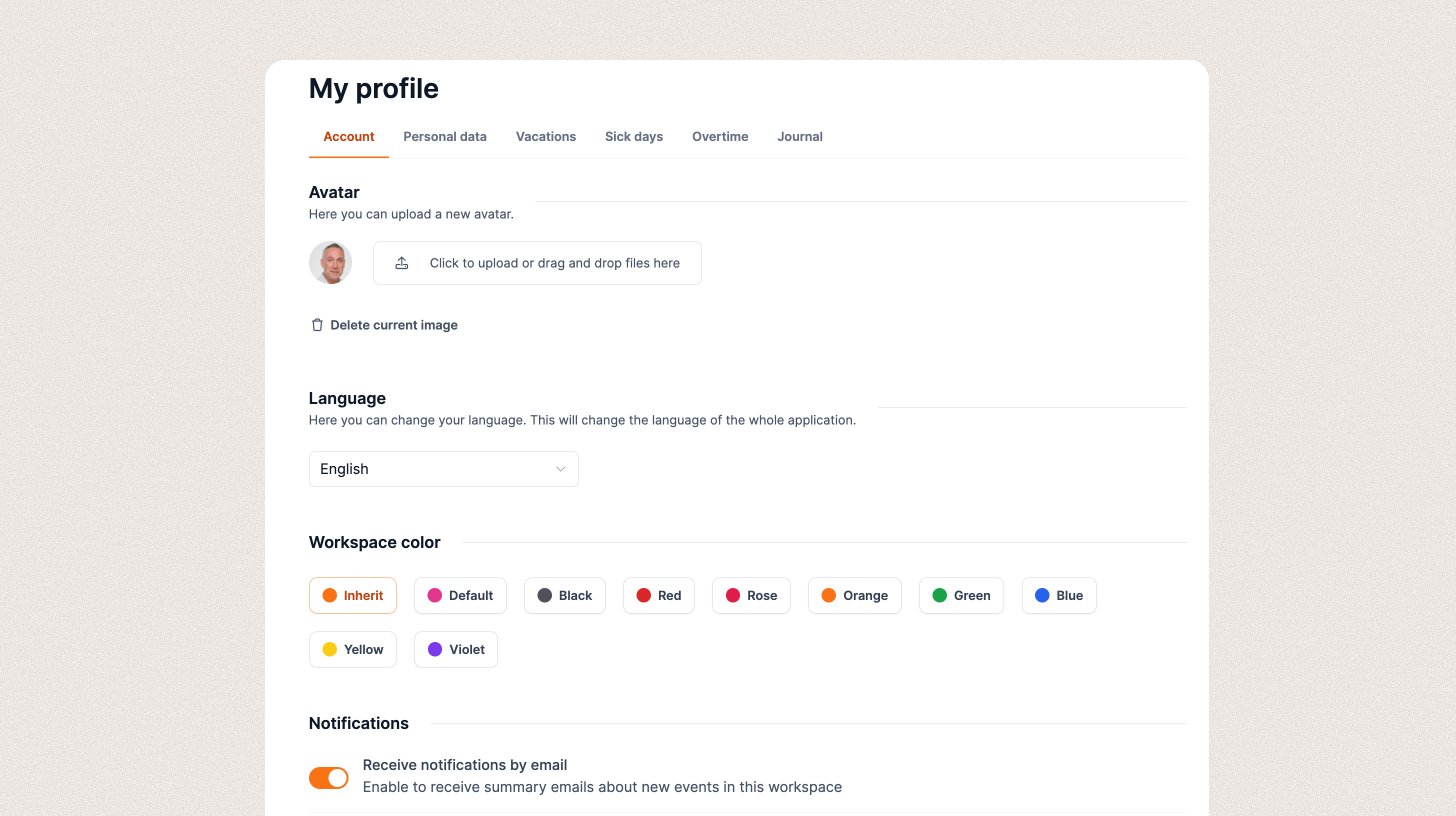Click the trash icon beside Delete current image
1456x816 pixels.
pos(317,325)
